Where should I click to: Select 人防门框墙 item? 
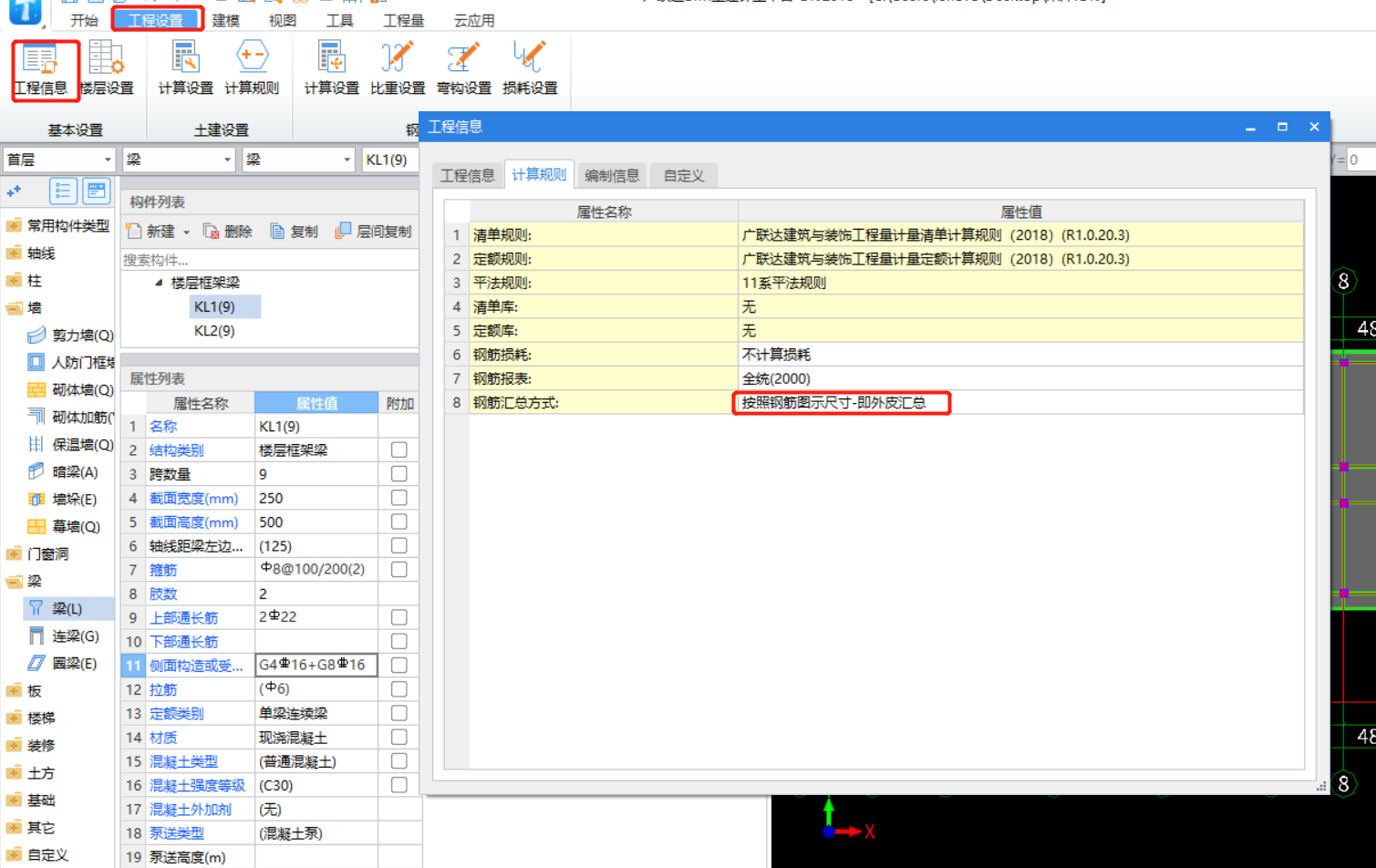pyautogui.click(x=71, y=363)
